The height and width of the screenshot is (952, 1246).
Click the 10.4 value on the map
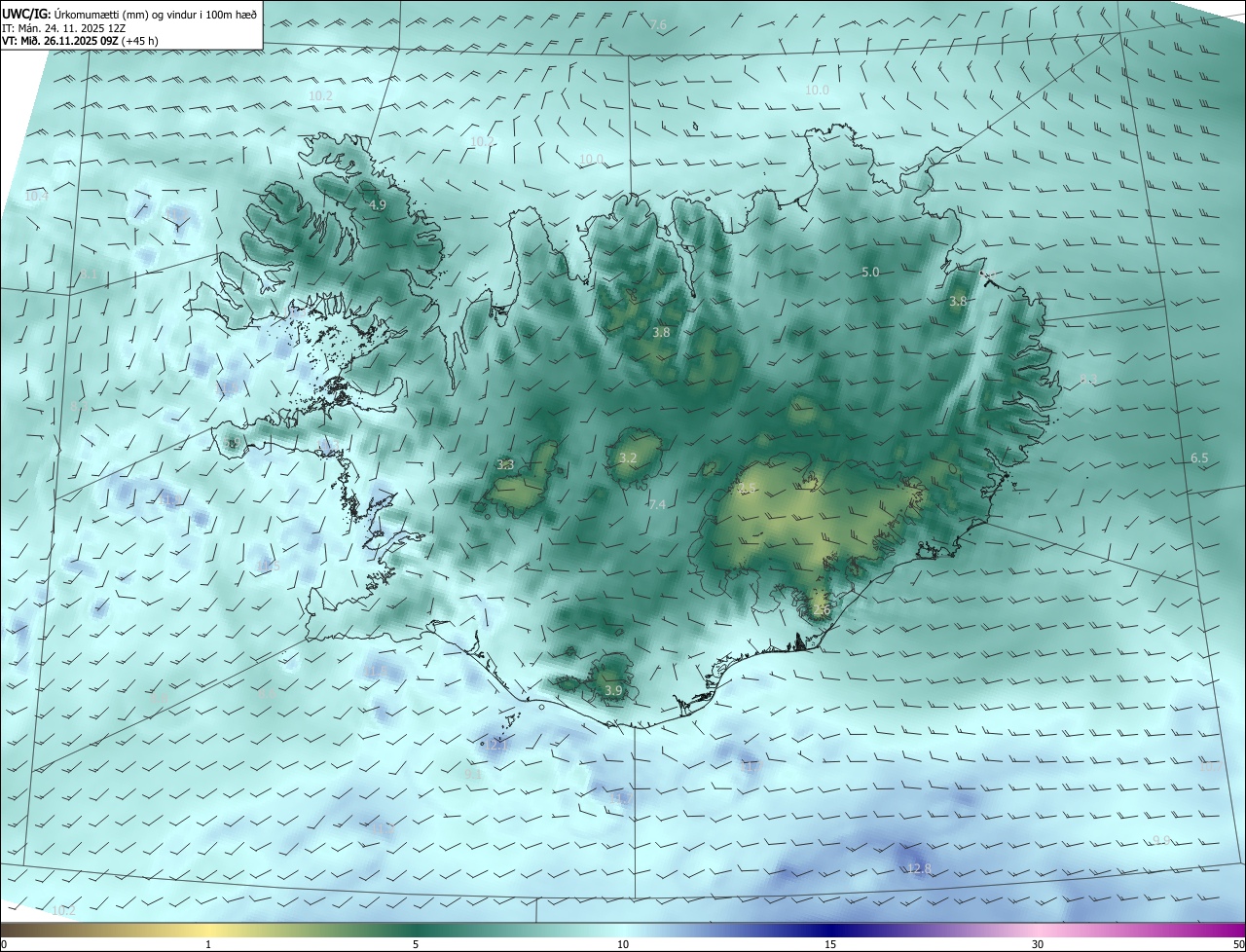click(x=36, y=197)
